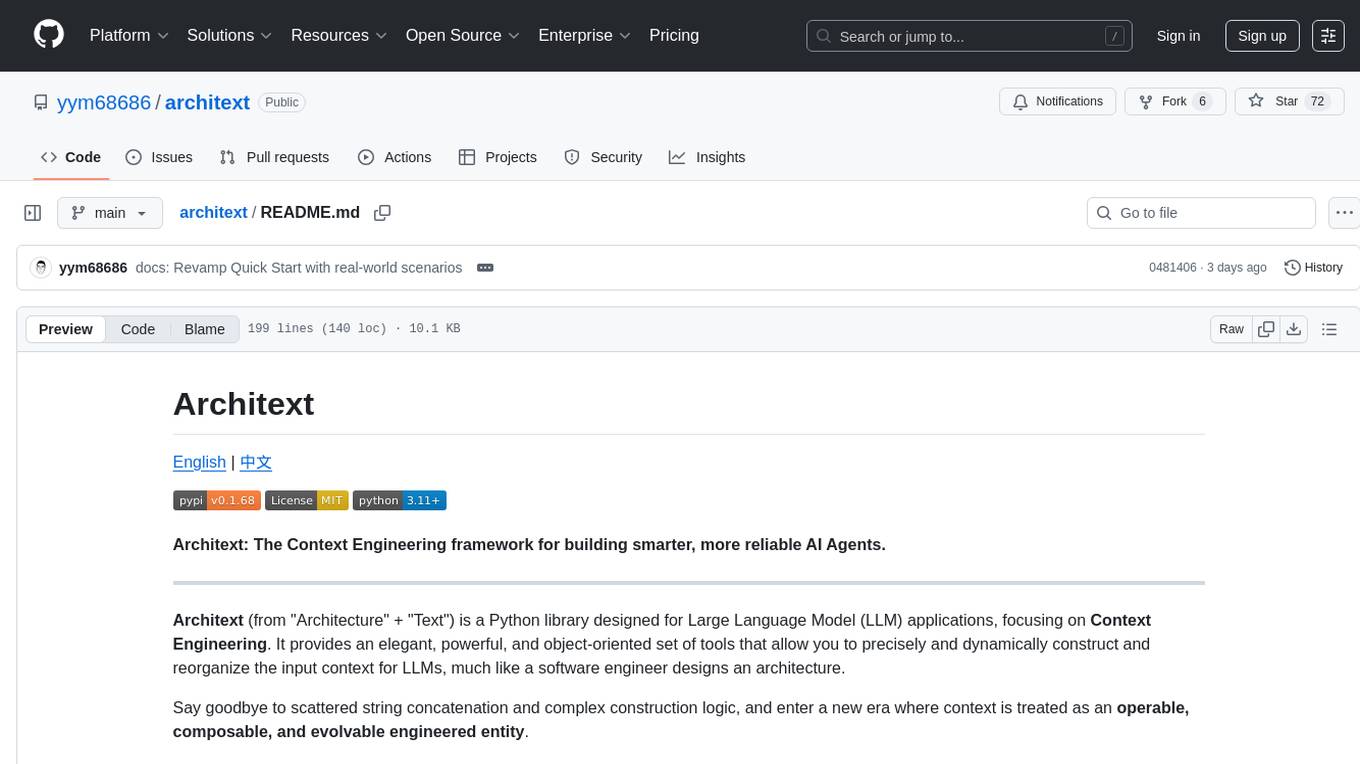Click Sign in
The height and width of the screenshot is (764, 1360).
[1178, 36]
